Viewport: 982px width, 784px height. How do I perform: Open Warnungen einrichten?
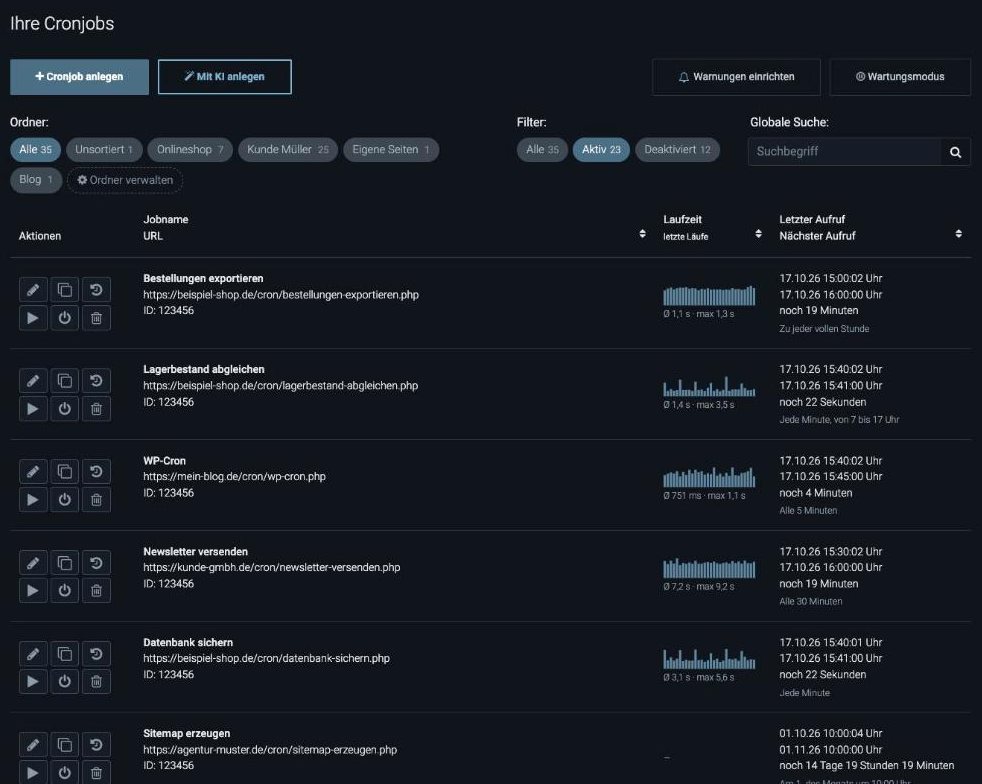[736, 77]
